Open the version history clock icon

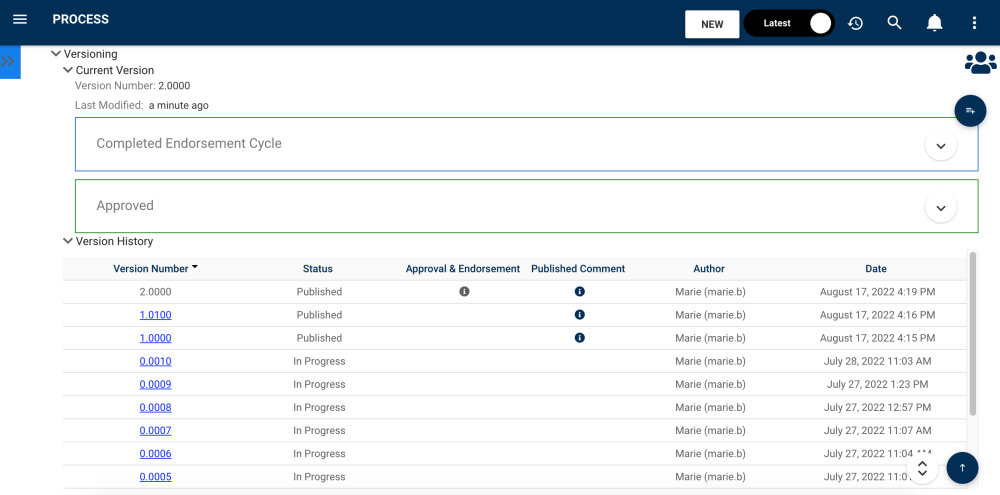click(x=855, y=23)
